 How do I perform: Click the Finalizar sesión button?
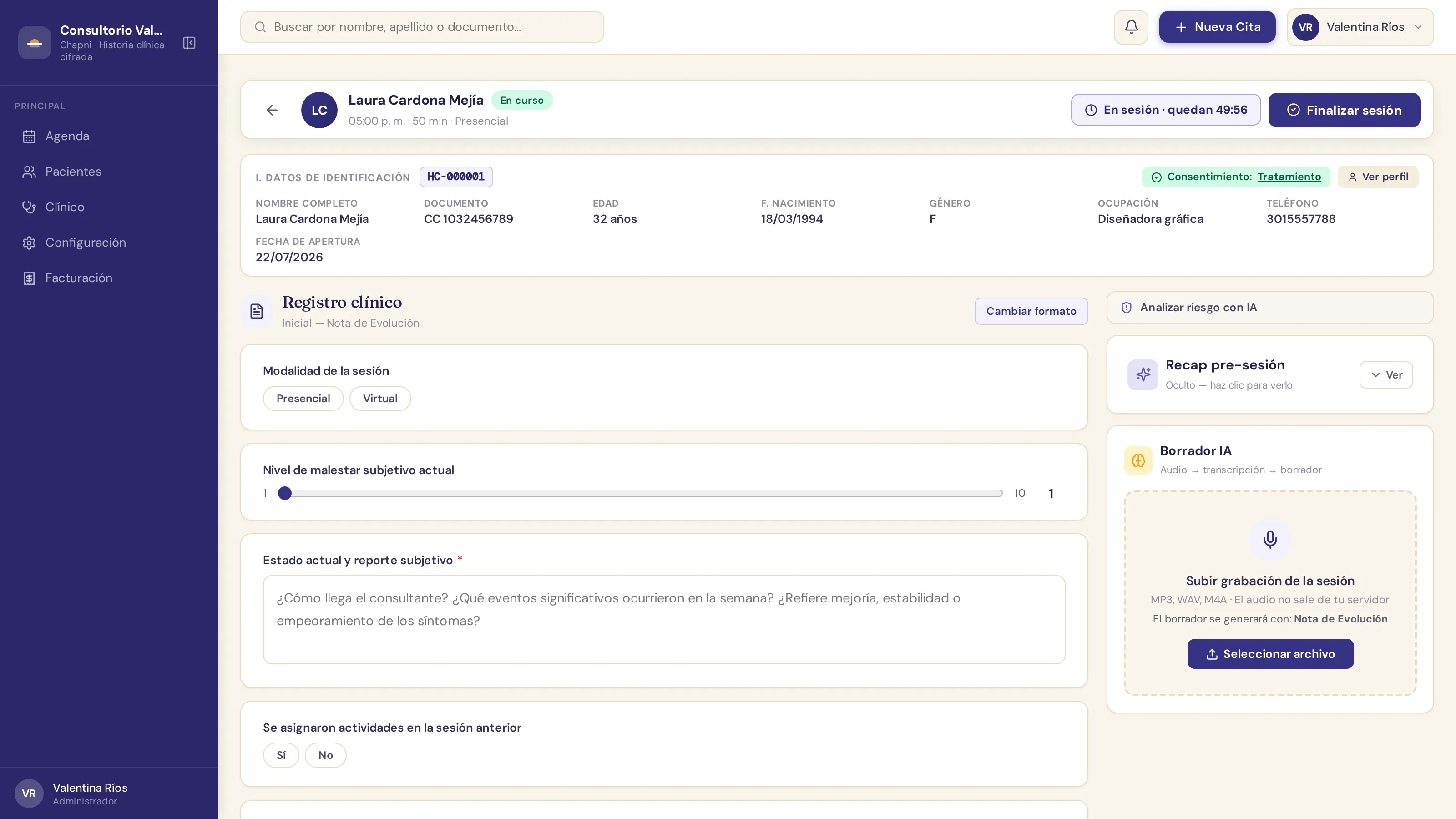[1344, 110]
